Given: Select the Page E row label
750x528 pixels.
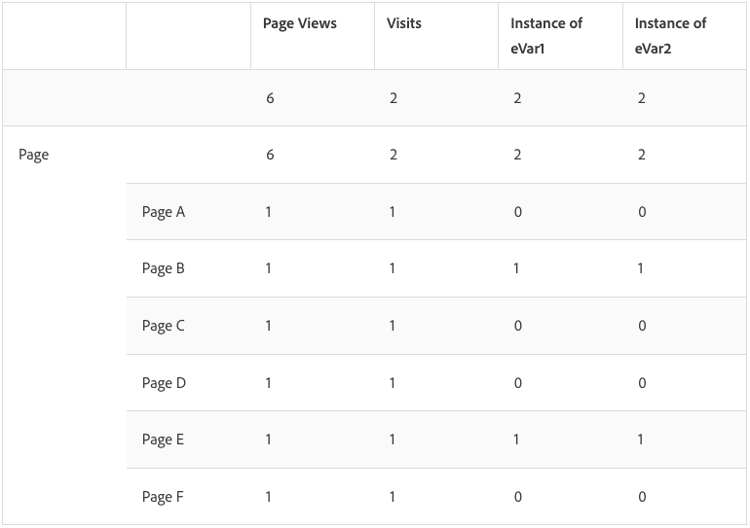Looking at the screenshot, I should click(x=163, y=440).
